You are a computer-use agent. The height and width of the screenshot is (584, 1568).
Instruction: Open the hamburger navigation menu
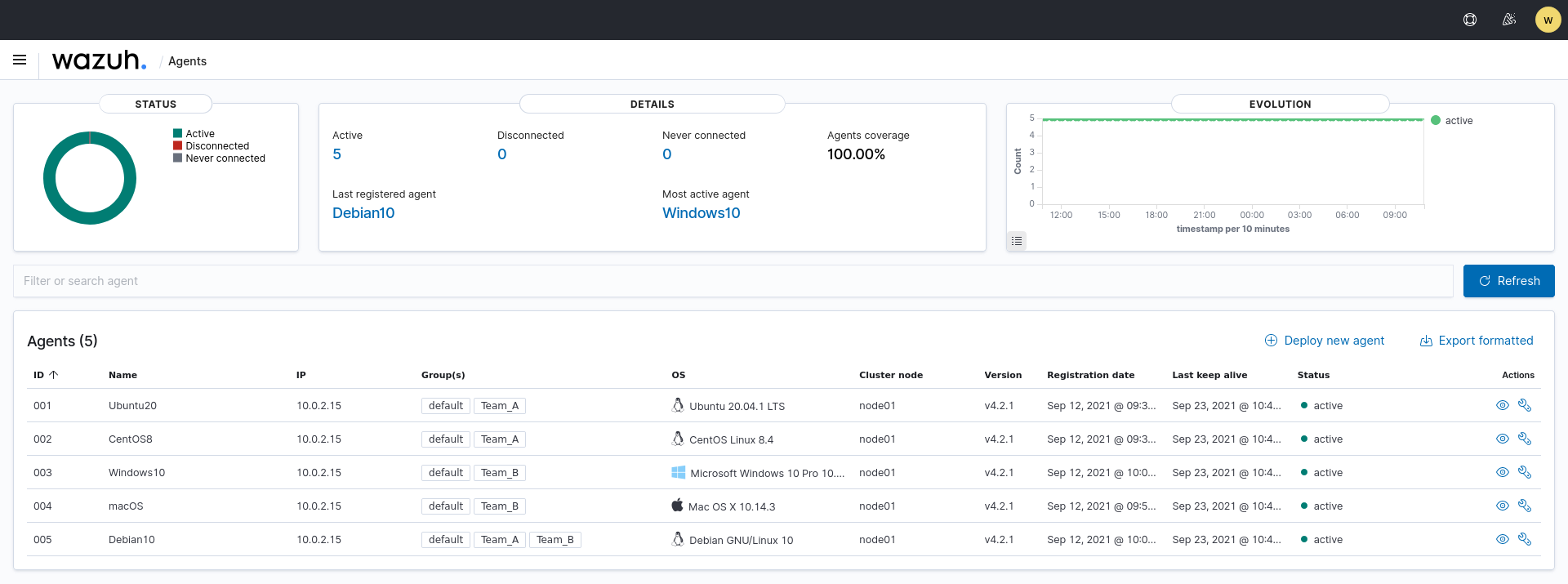click(x=20, y=60)
